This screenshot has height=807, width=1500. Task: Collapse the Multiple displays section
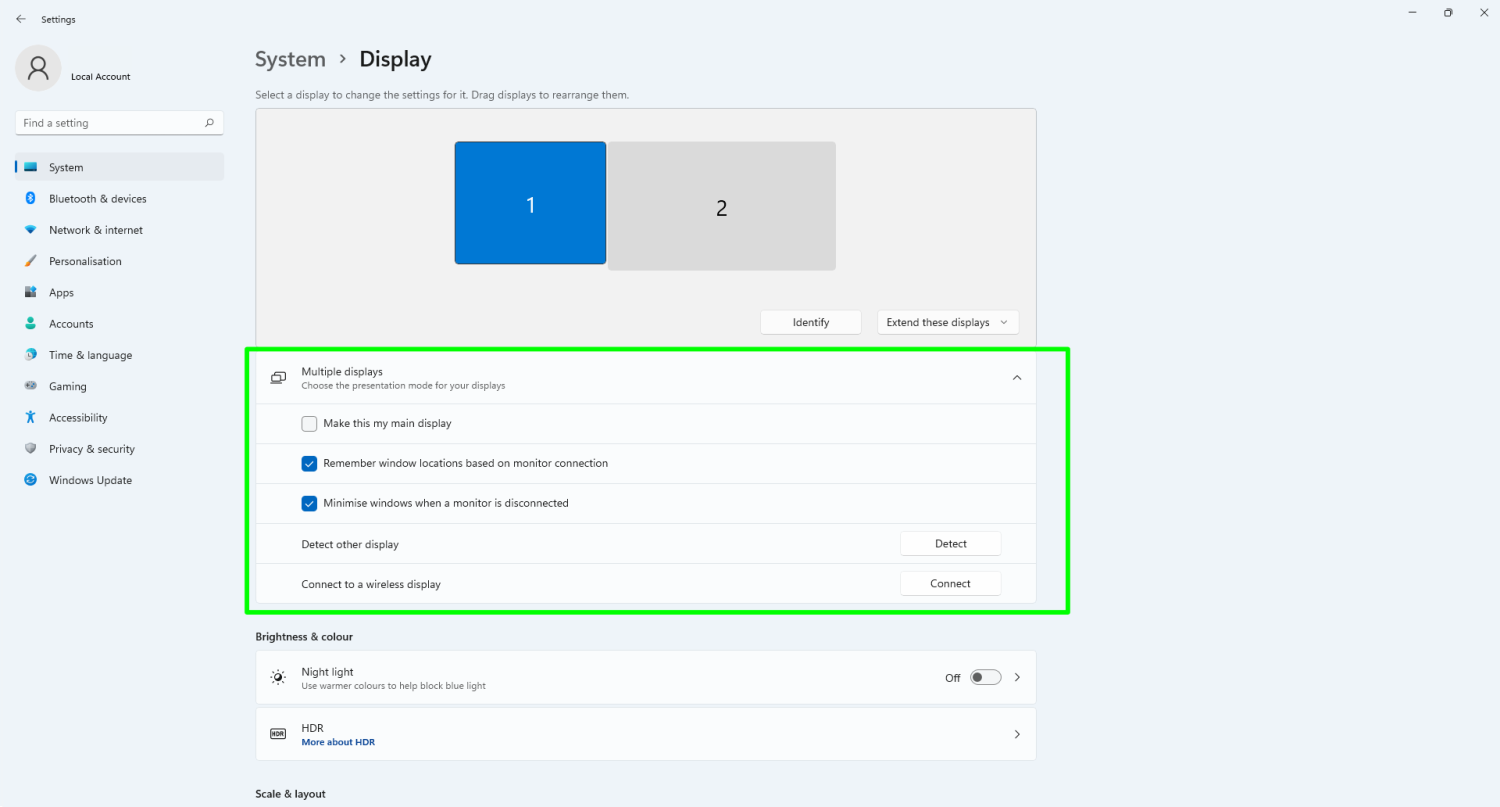1016,377
